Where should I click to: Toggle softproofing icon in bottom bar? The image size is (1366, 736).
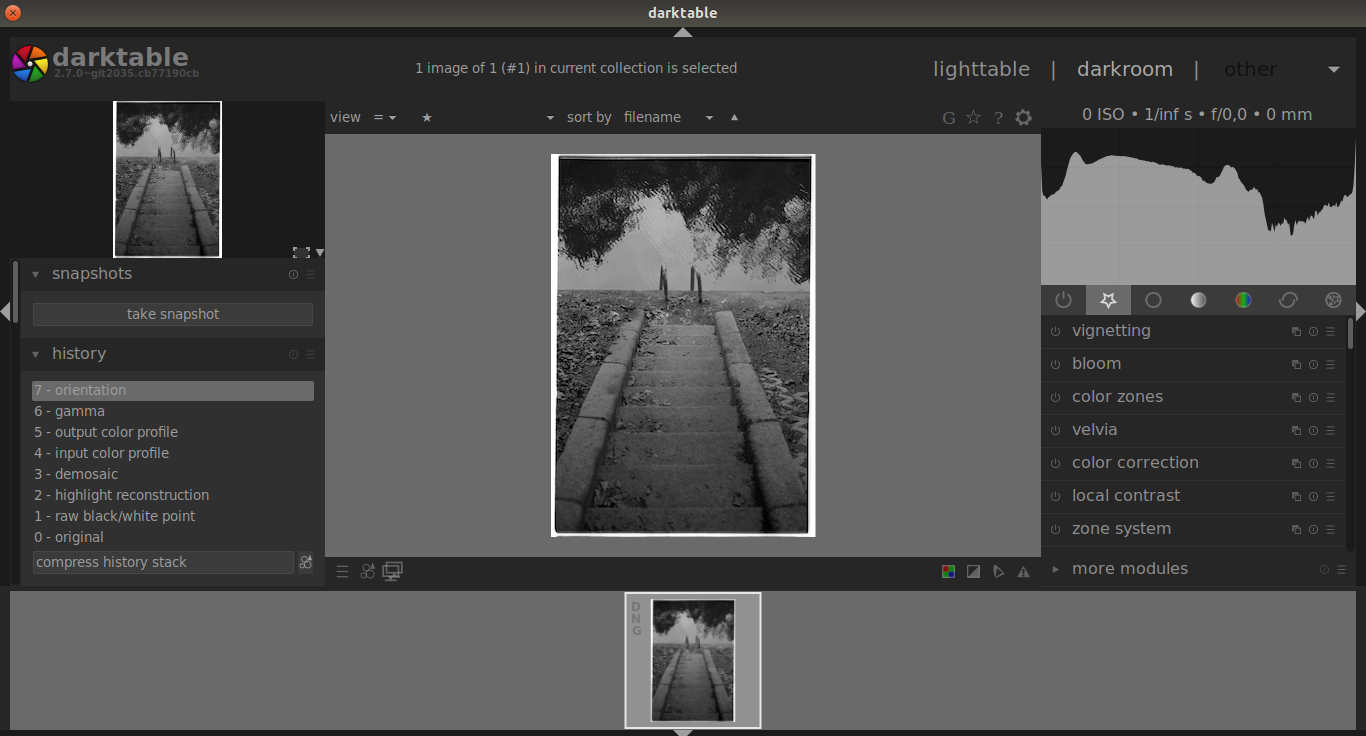pyautogui.click(x=998, y=572)
